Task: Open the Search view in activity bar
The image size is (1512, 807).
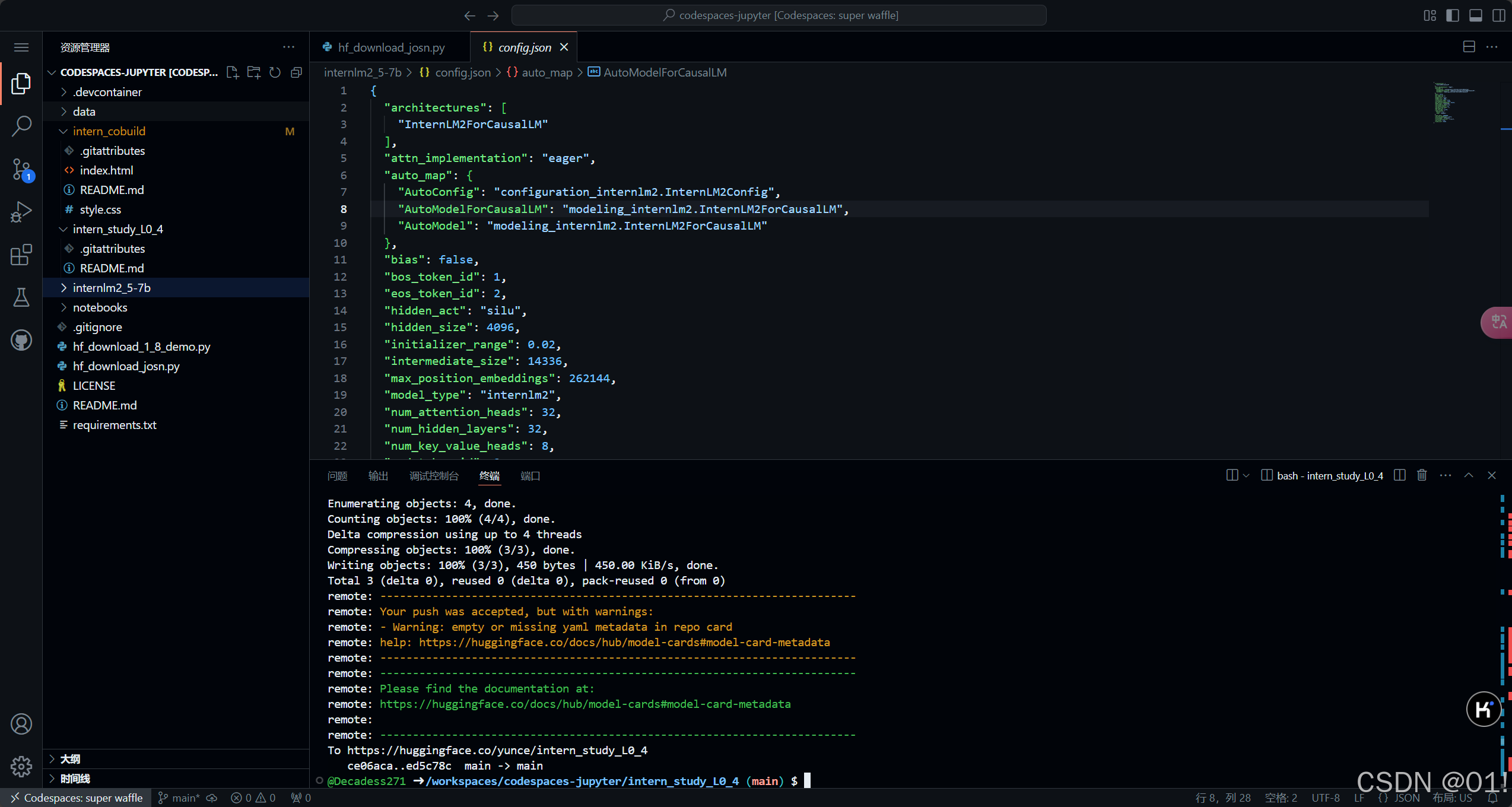Action: click(x=21, y=126)
